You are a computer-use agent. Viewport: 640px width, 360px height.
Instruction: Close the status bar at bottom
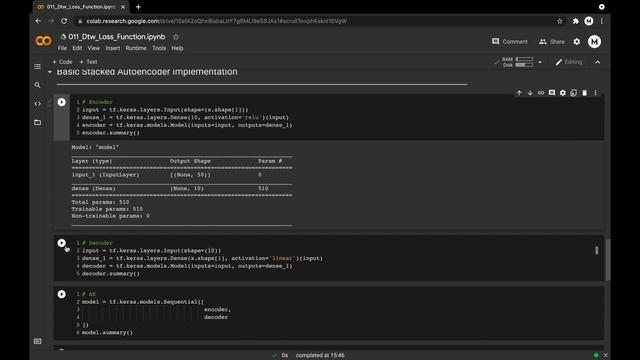tap(606, 356)
